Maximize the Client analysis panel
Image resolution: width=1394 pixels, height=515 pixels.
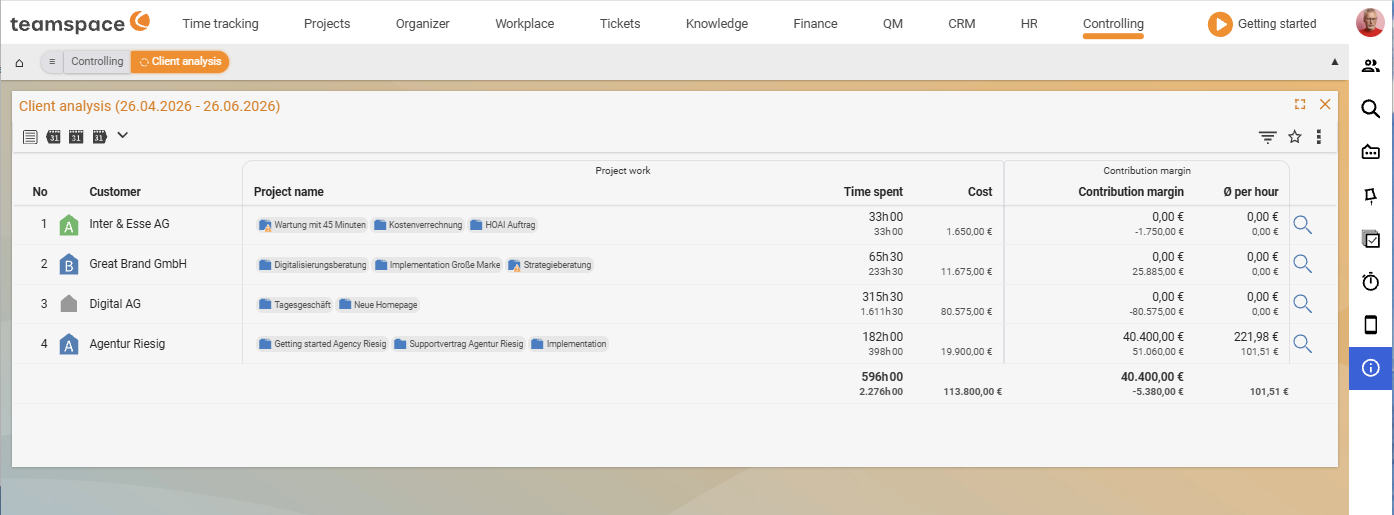1300,104
